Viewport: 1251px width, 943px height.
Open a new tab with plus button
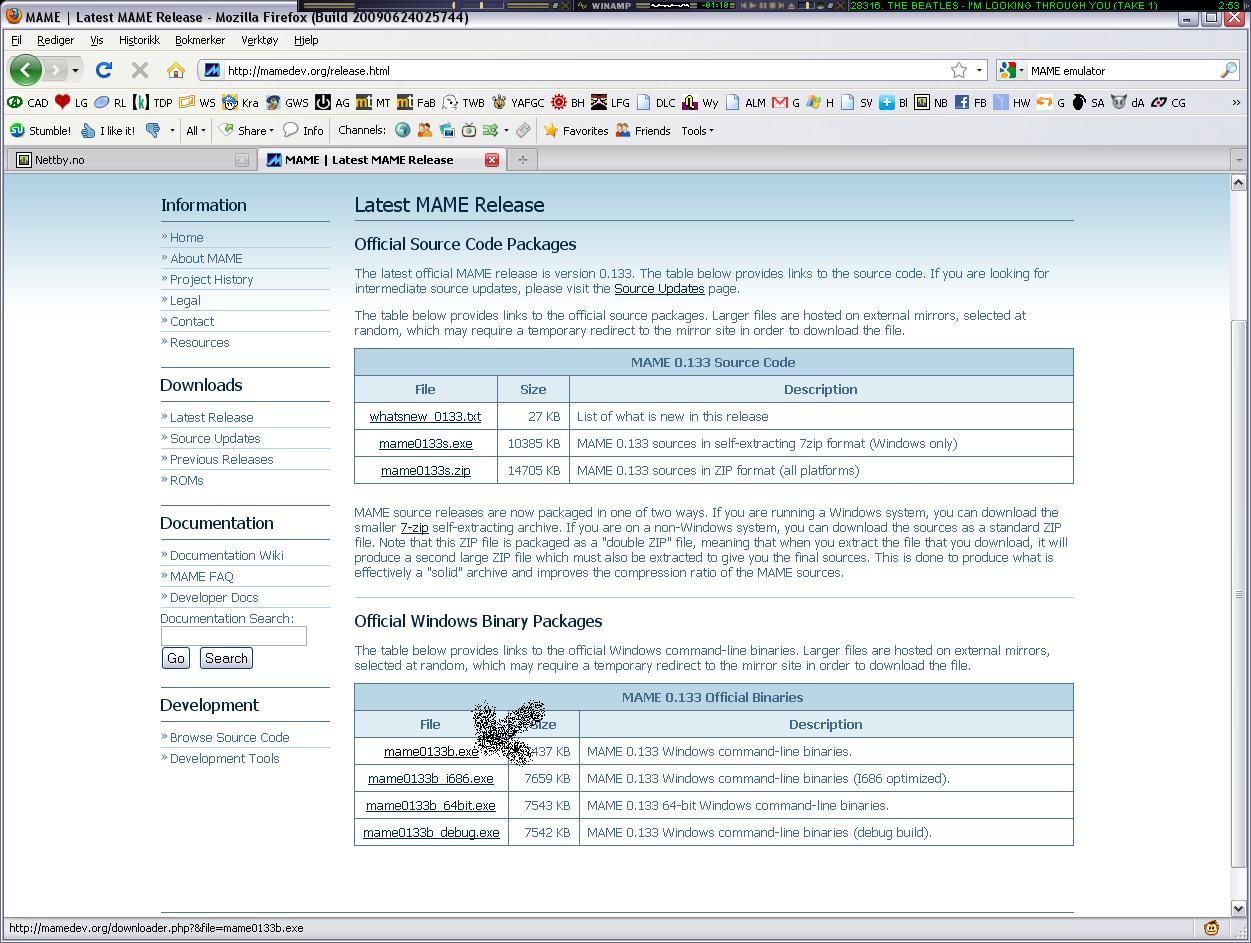click(x=522, y=160)
